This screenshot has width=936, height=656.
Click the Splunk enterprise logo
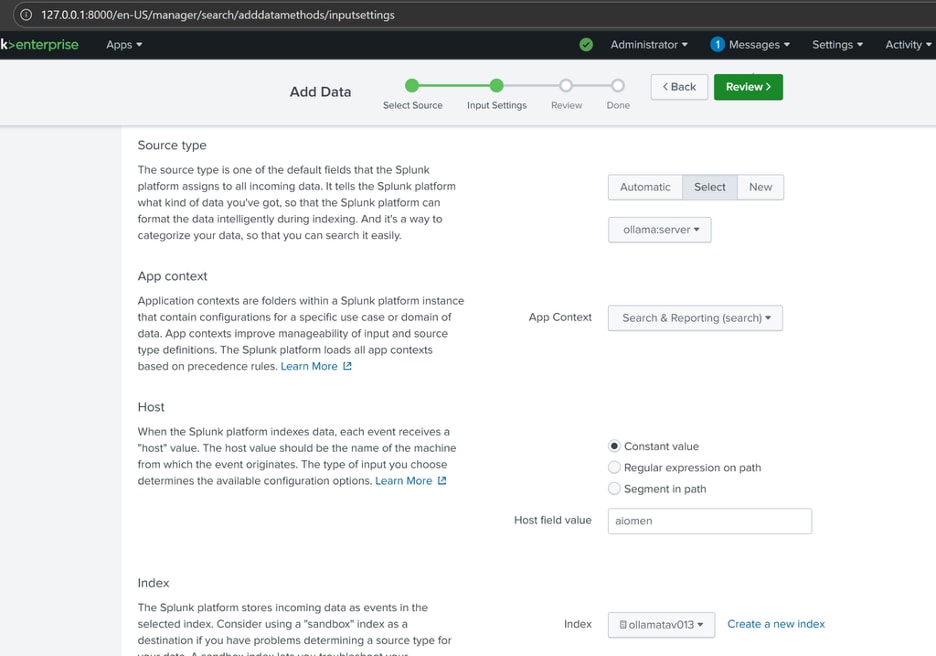[x=40, y=44]
